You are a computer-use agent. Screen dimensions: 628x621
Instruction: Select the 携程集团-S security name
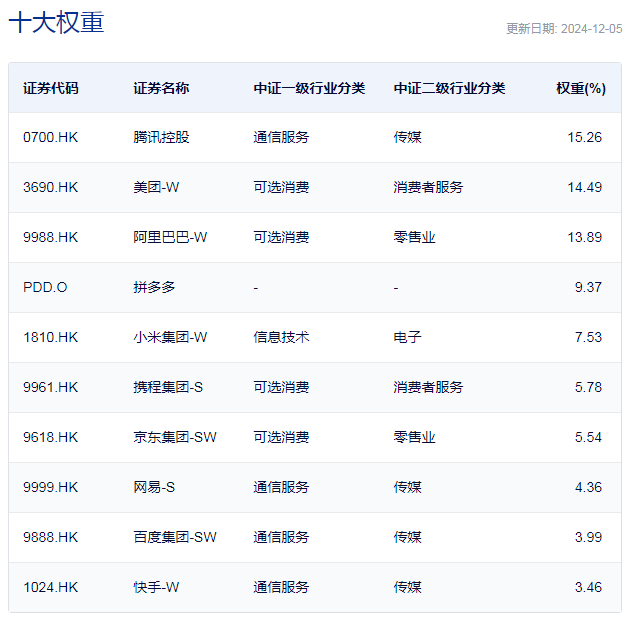coord(168,387)
